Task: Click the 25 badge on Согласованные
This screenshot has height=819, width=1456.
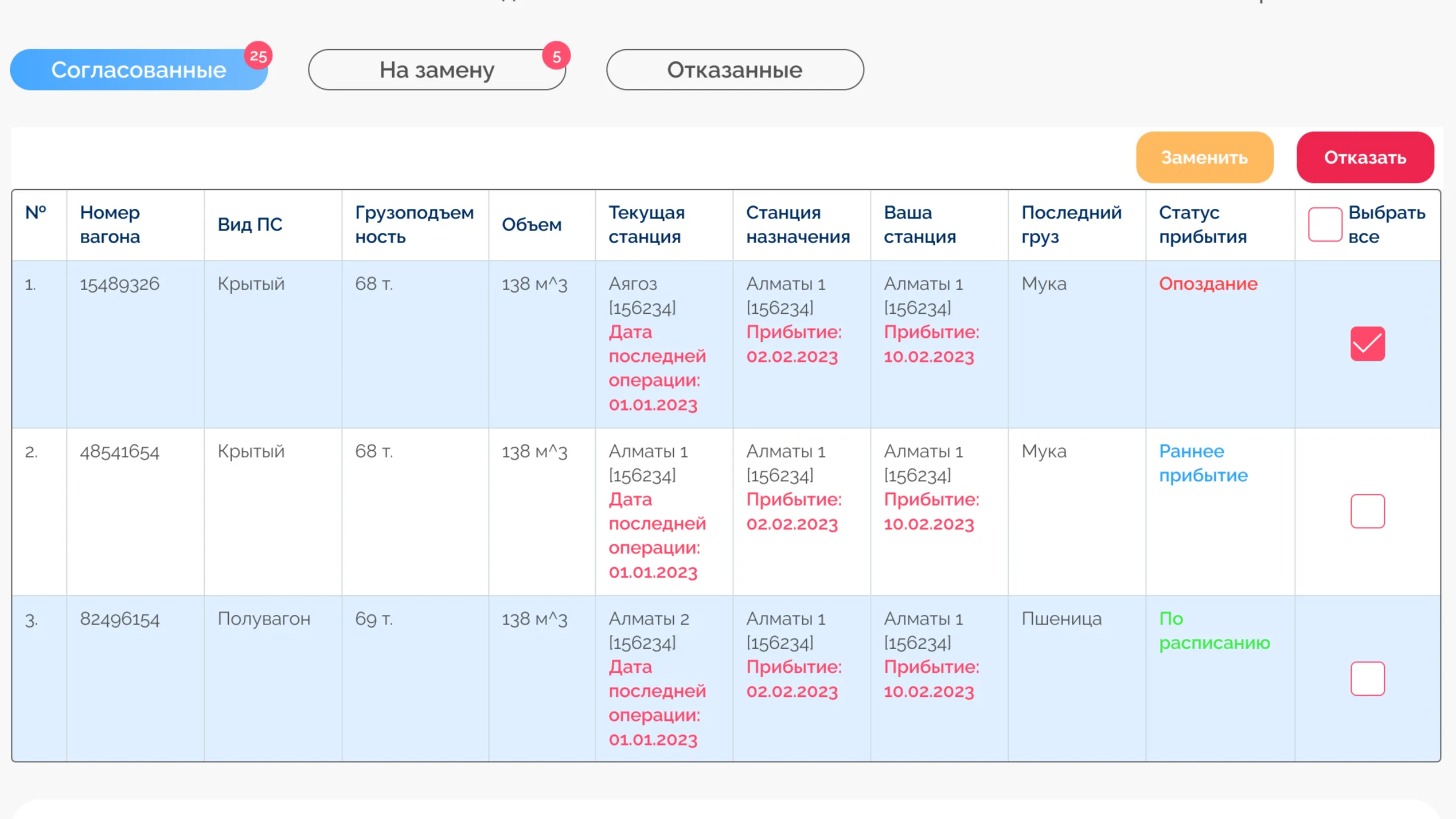Action: coord(258,56)
